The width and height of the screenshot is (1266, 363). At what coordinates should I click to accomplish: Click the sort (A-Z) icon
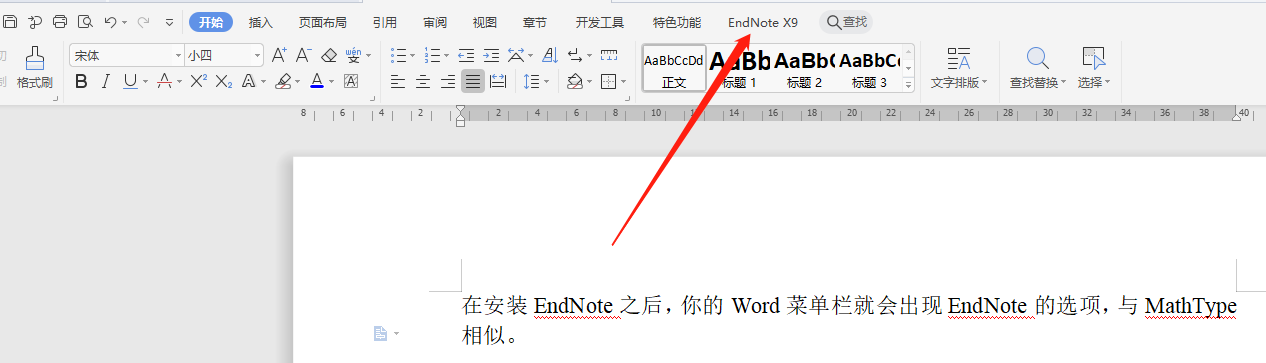tap(549, 55)
